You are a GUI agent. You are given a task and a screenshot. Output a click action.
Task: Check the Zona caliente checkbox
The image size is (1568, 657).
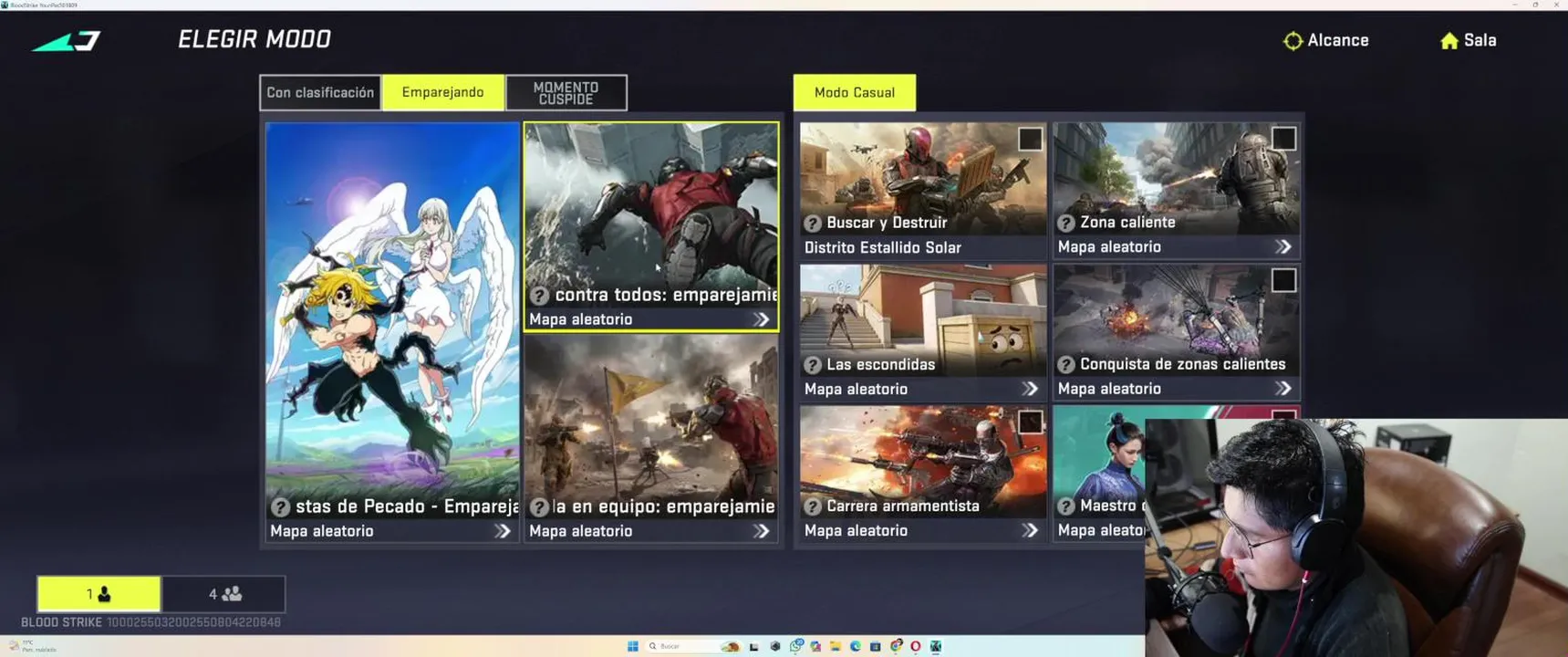point(1283,139)
